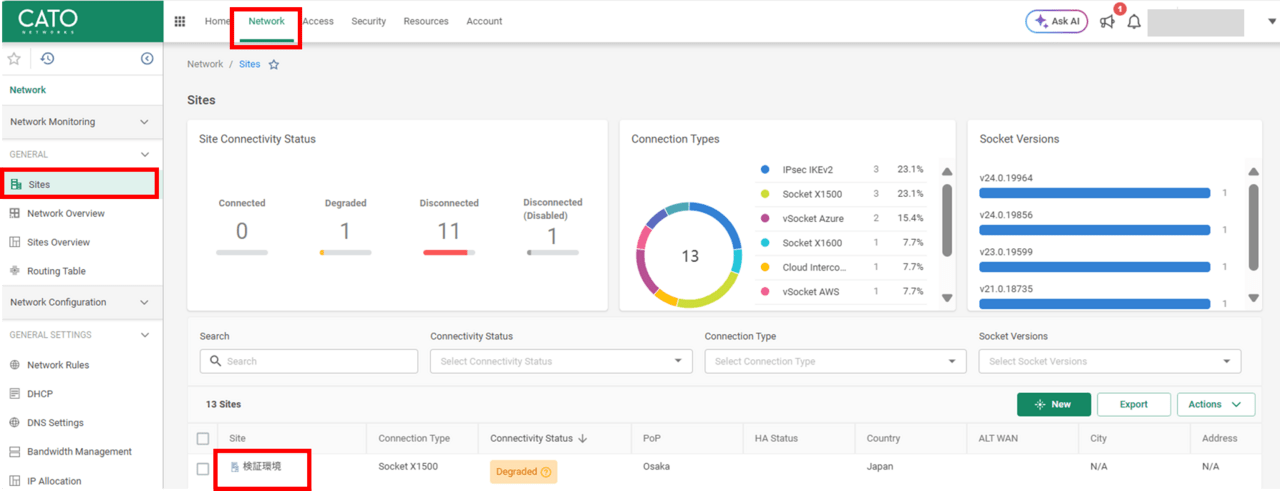Click the sites Search input field

point(309,361)
